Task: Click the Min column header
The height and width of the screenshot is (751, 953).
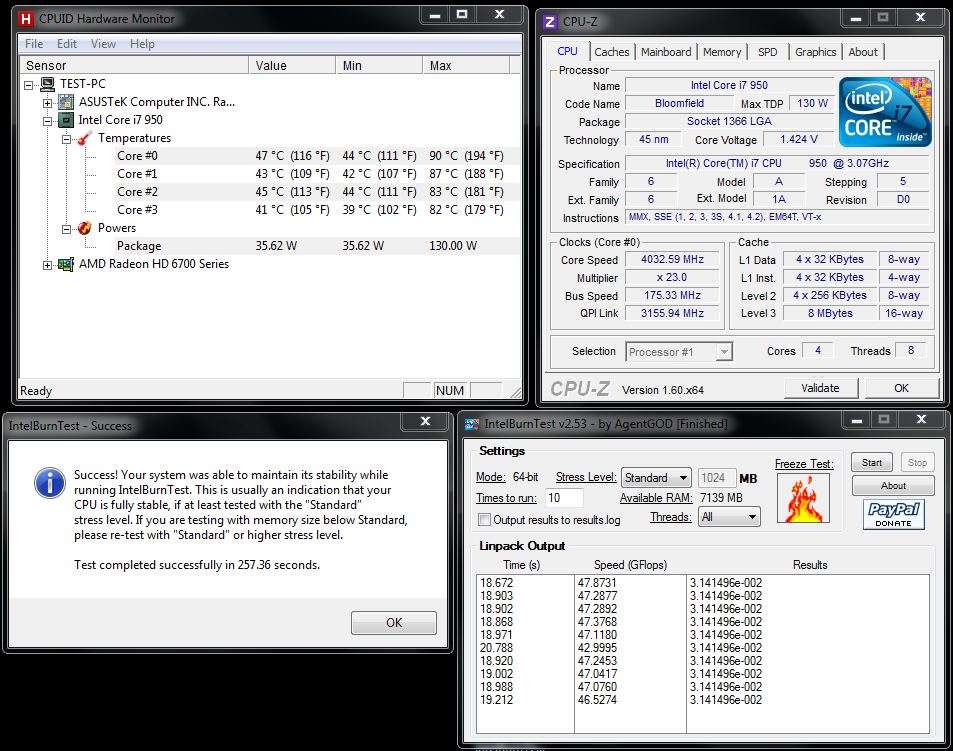Action: click(379, 66)
